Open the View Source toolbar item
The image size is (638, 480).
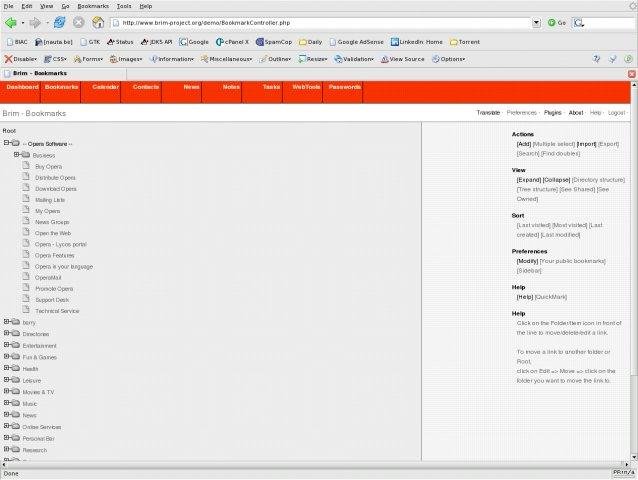point(402,59)
